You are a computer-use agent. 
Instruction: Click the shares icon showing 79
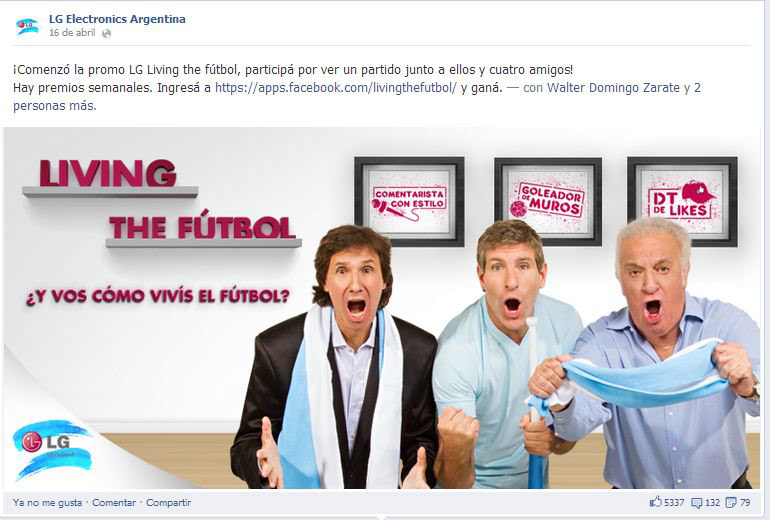tap(731, 502)
